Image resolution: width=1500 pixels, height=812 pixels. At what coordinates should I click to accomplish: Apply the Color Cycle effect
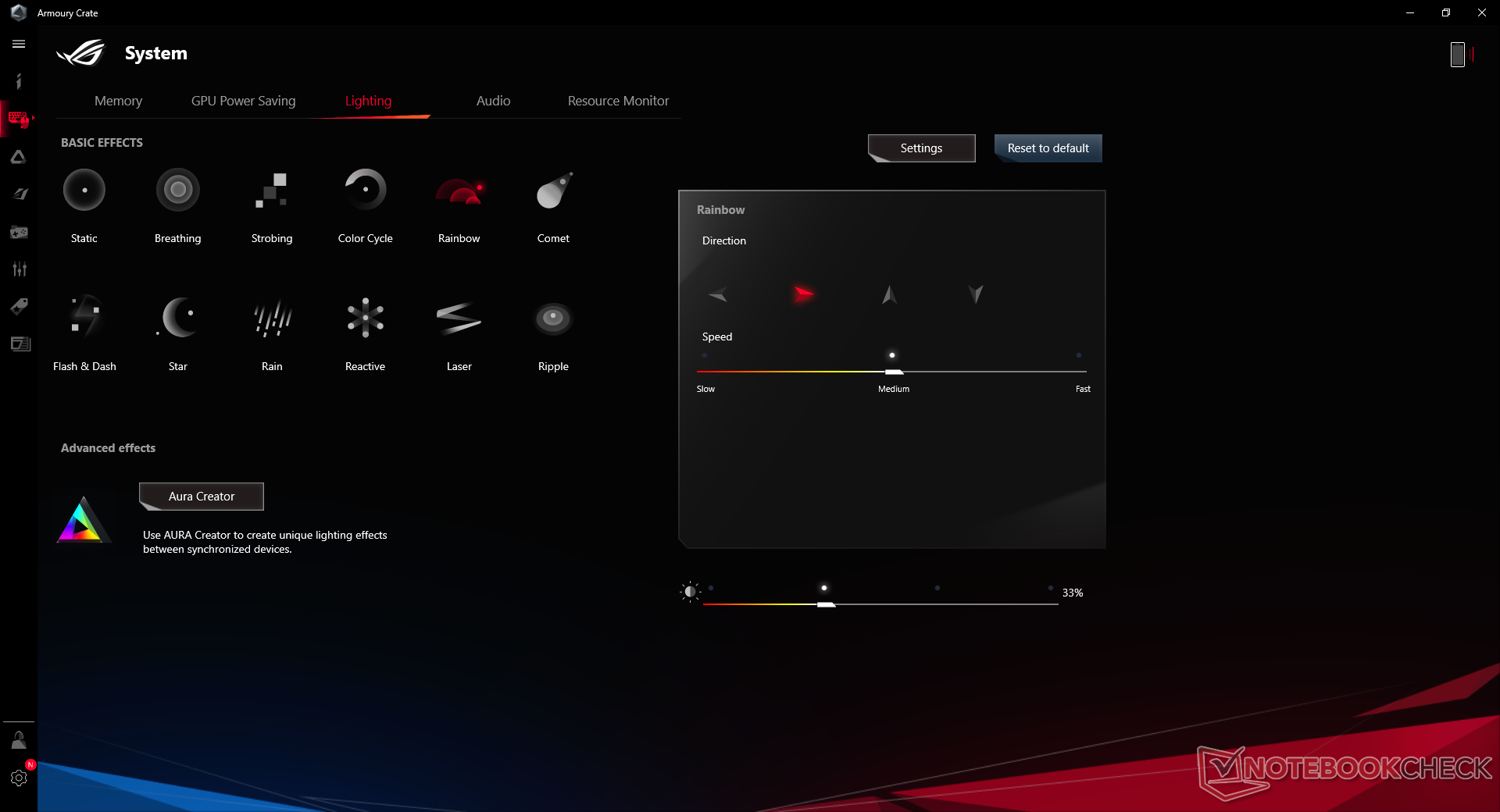pyautogui.click(x=366, y=190)
